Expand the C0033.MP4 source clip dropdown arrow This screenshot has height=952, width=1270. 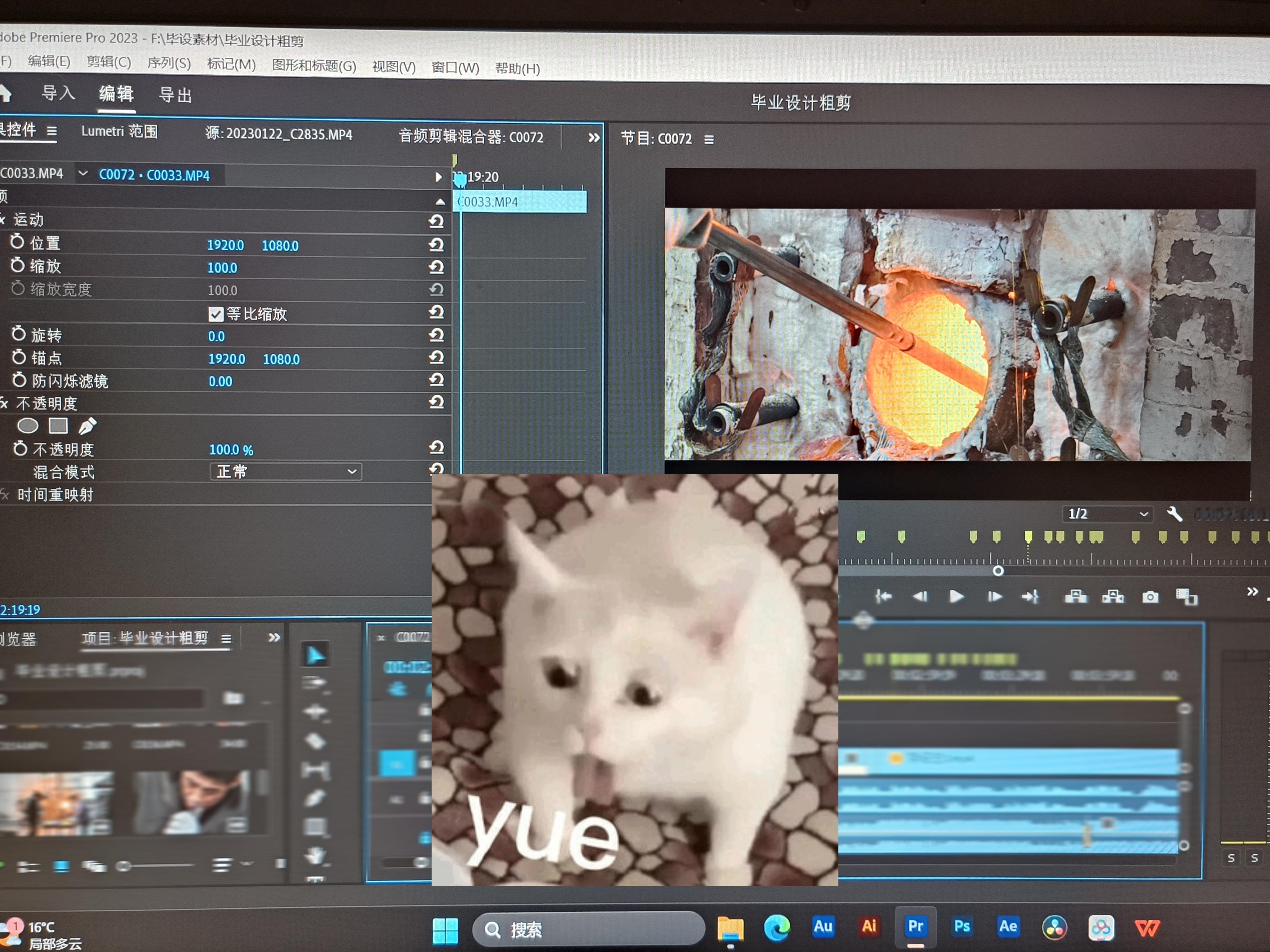pyautogui.click(x=83, y=173)
